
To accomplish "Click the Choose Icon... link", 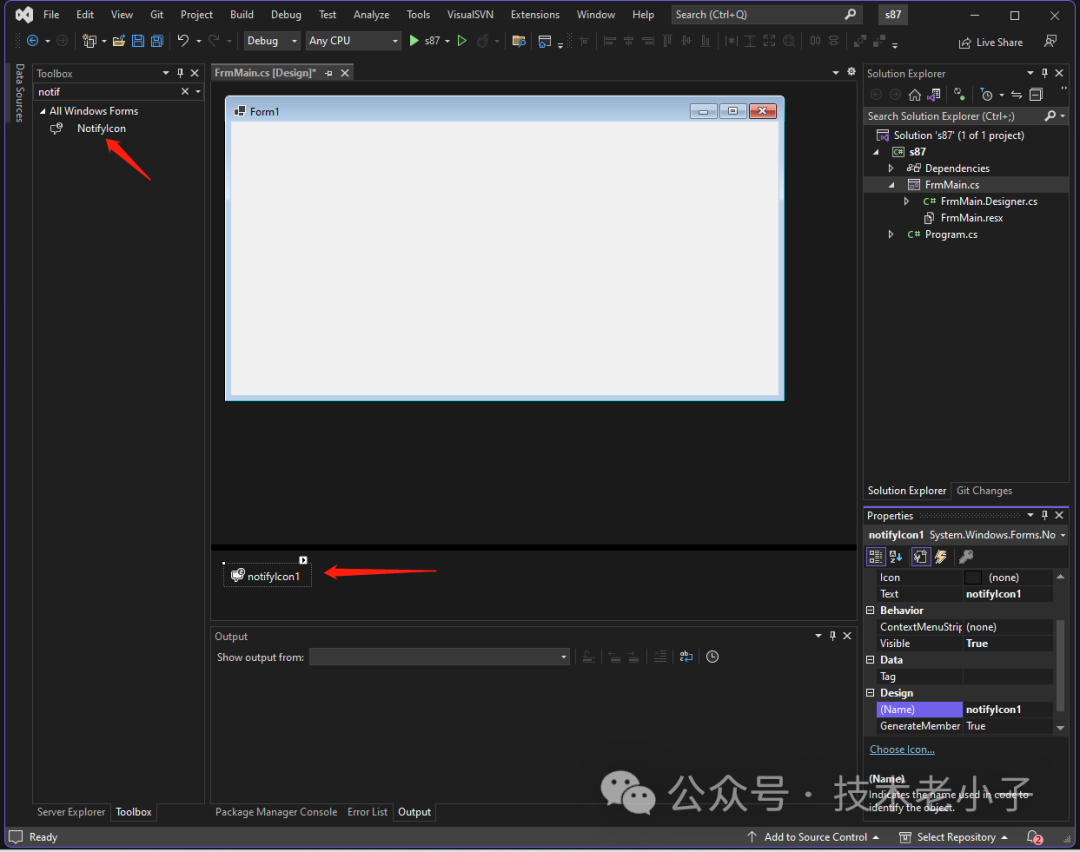I will (902, 749).
